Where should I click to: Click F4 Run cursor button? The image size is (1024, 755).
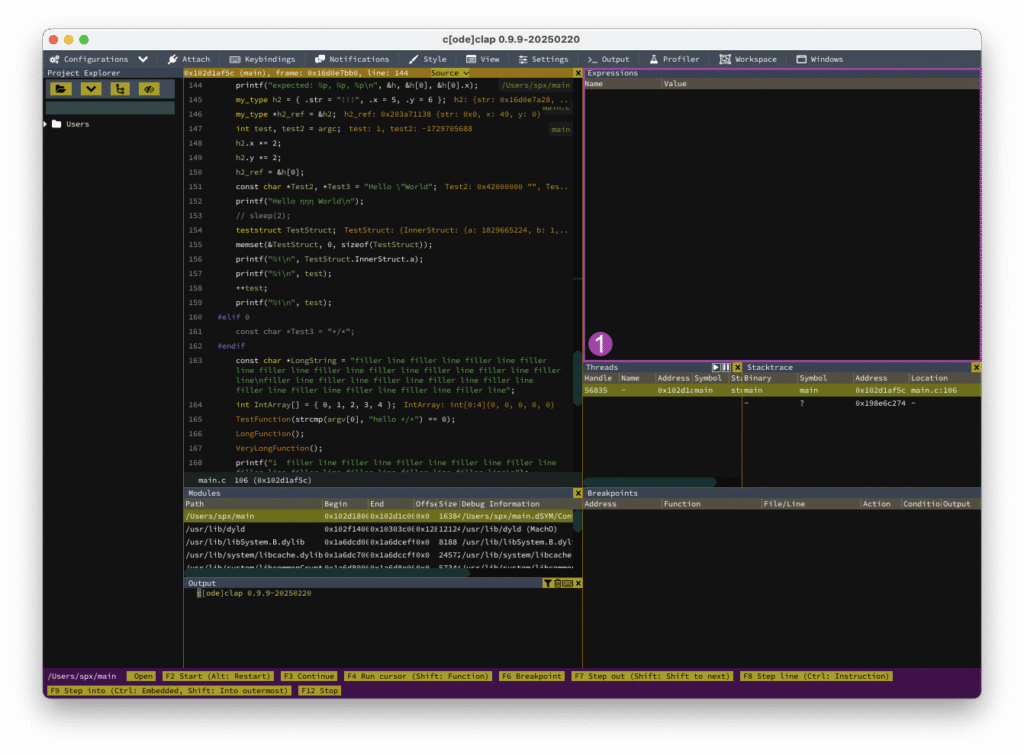[417, 677]
